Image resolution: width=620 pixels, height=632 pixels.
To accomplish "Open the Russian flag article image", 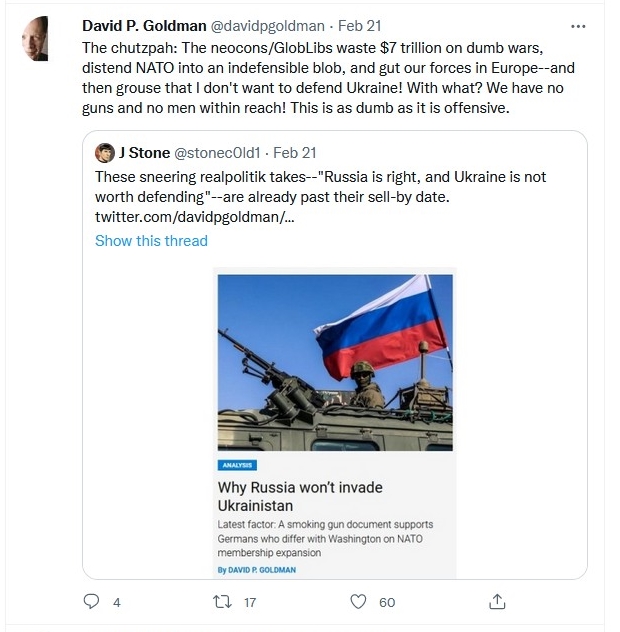I will (x=335, y=362).
